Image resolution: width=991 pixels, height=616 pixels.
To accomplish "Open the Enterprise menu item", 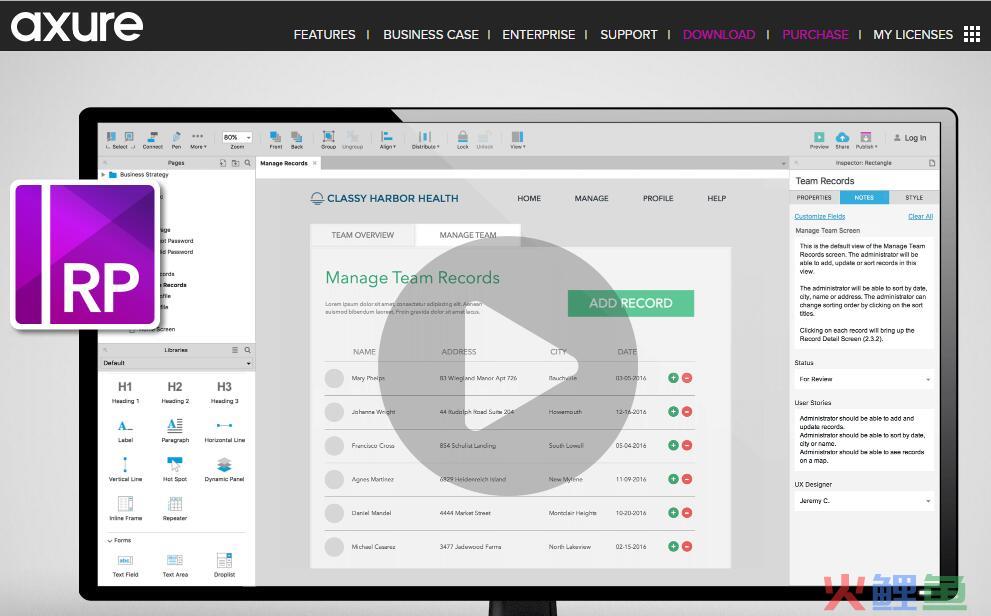I will click(538, 35).
